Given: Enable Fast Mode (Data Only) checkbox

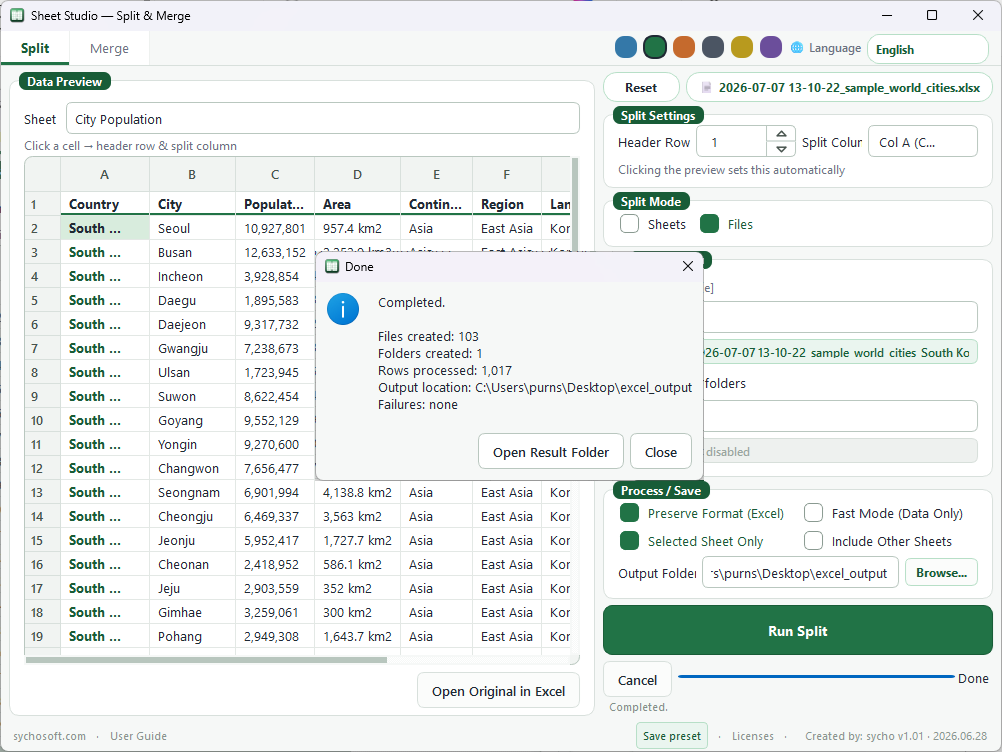Looking at the screenshot, I should tap(813, 512).
